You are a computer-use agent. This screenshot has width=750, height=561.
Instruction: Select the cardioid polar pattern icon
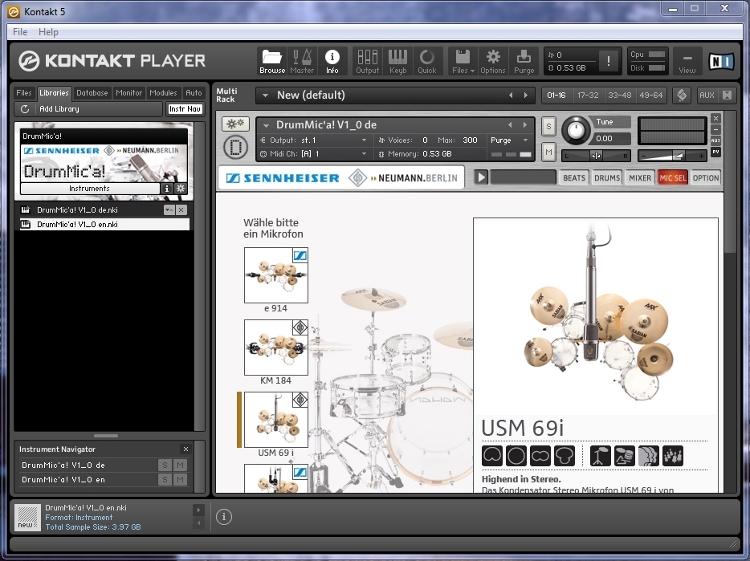pos(492,456)
